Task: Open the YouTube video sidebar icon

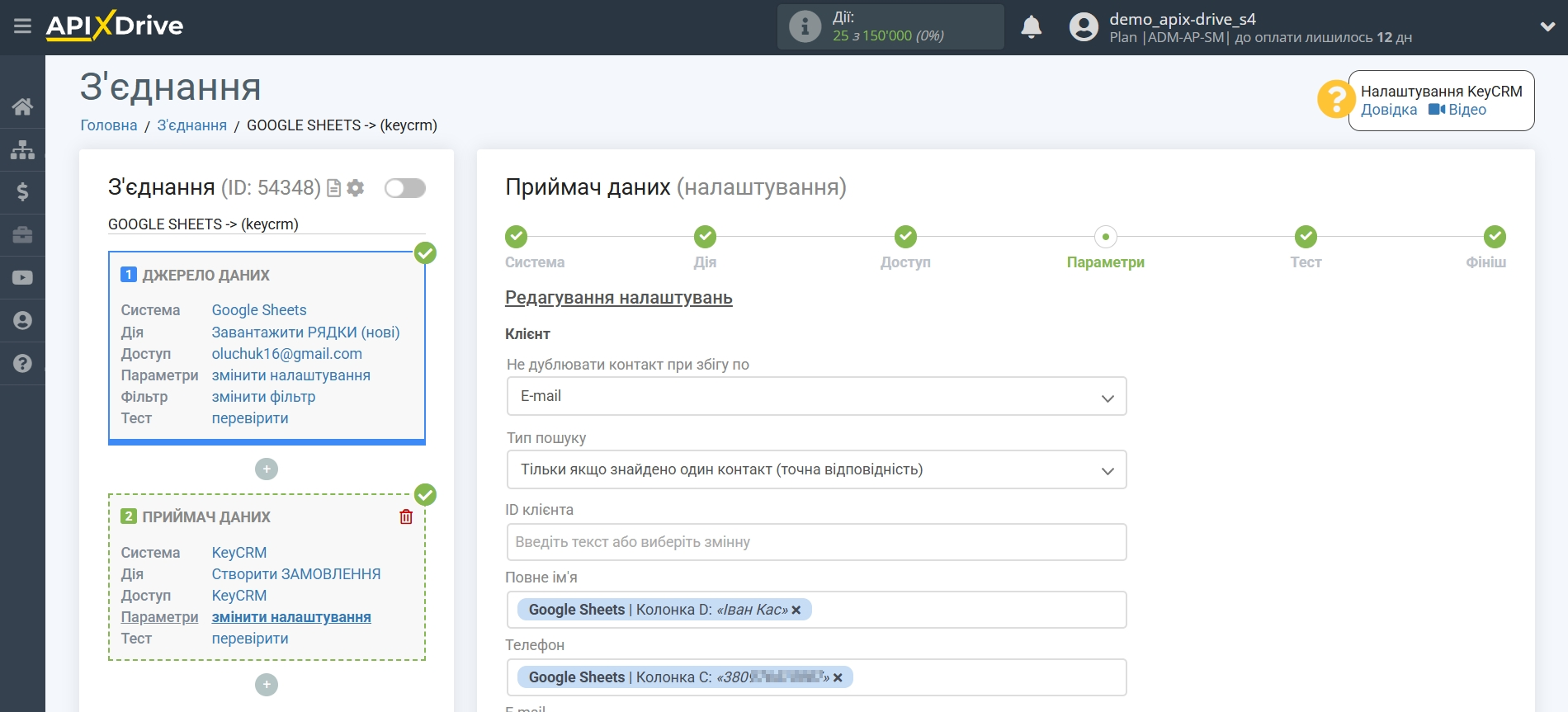Action: tap(22, 278)
